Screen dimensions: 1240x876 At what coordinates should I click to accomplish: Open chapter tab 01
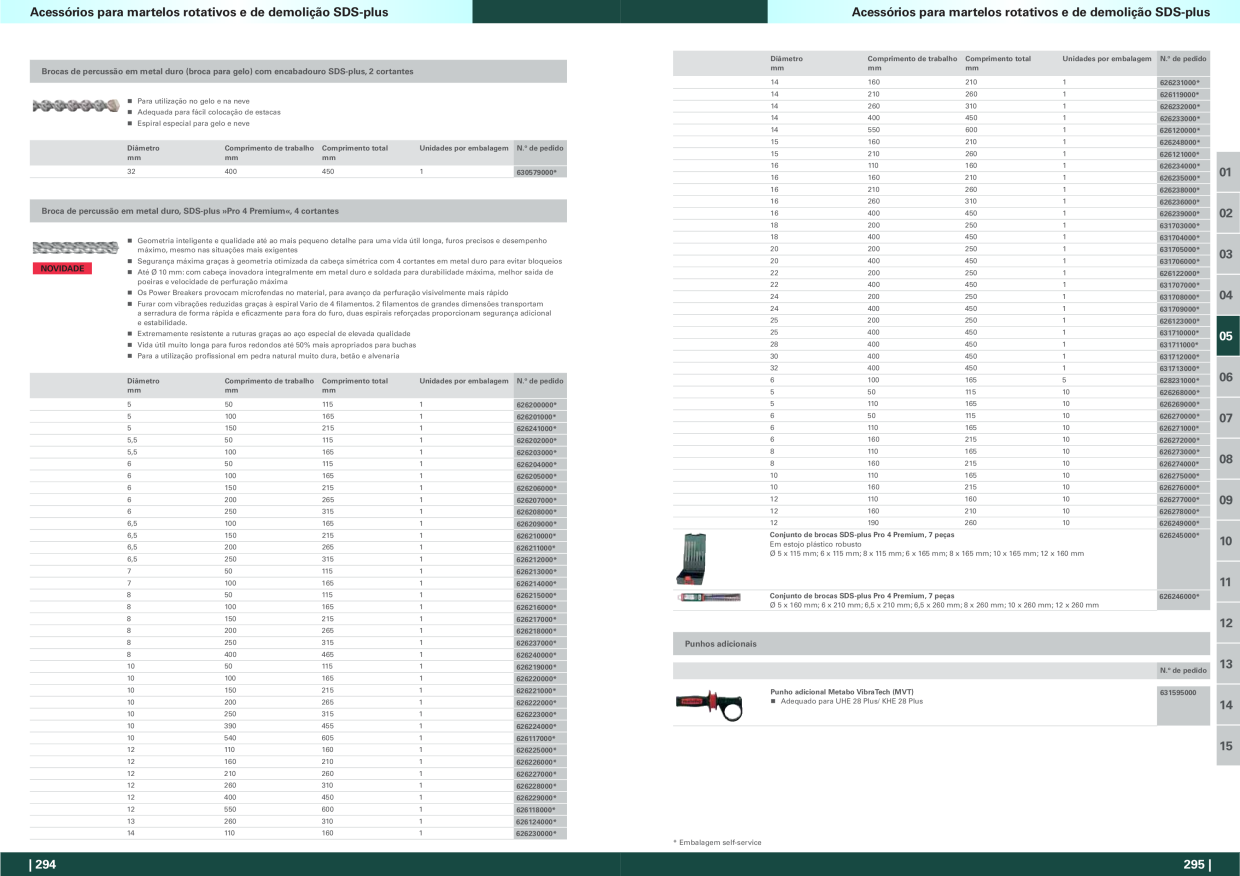pos(1227,173)
